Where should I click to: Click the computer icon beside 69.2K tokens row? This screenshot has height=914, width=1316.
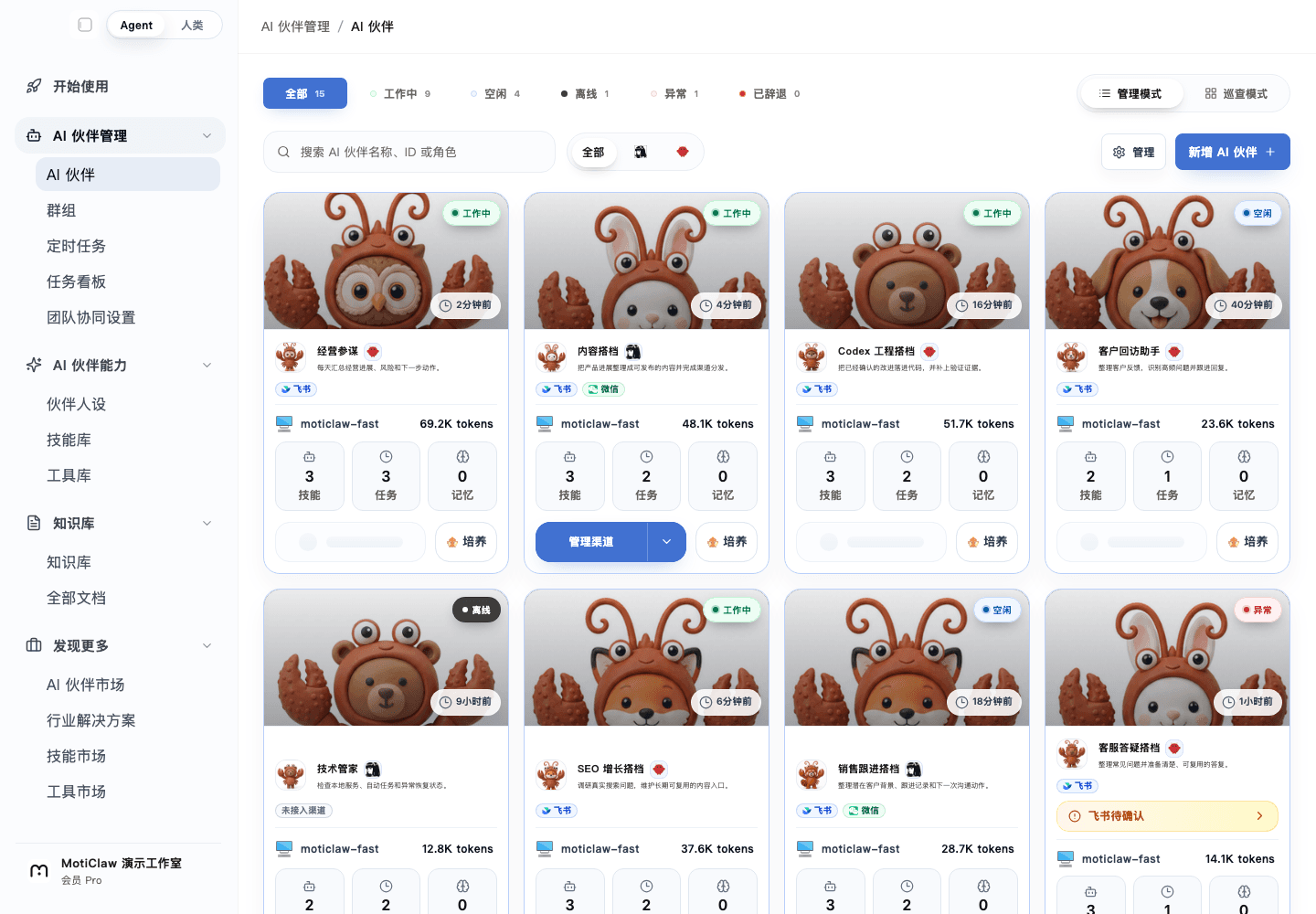coord(284,423)
